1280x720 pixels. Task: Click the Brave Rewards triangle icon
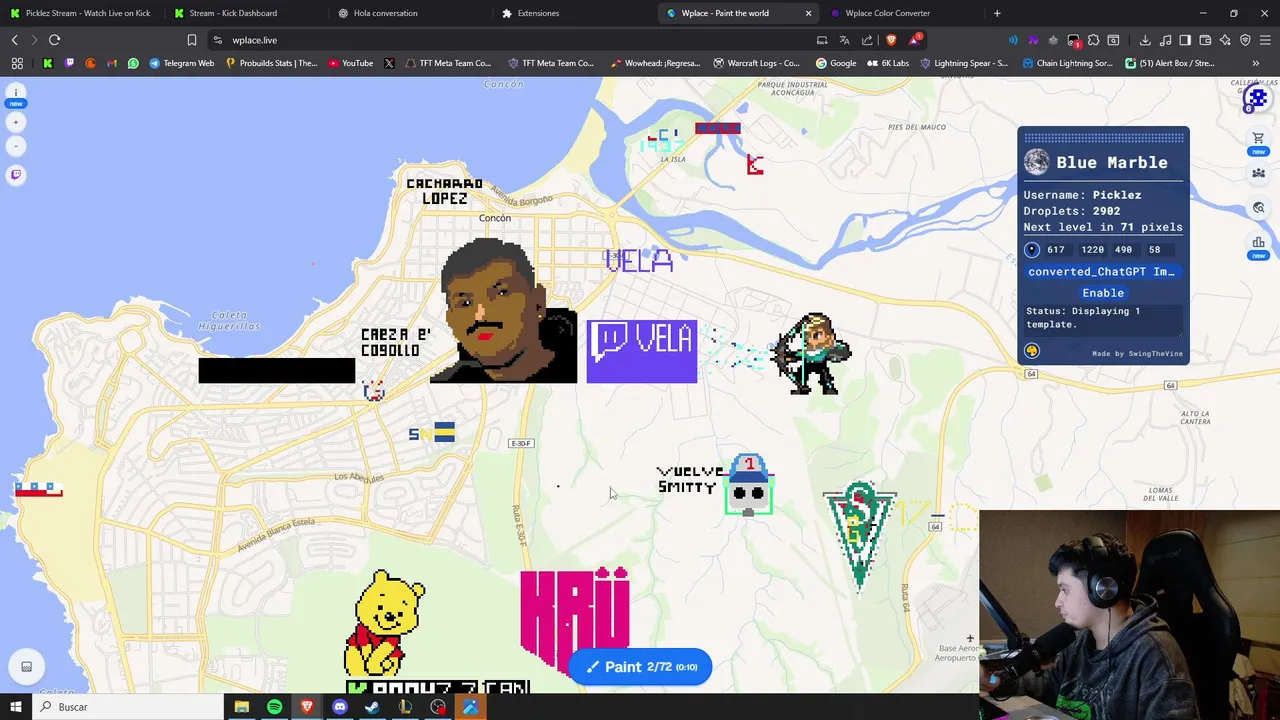(x=914, y=40)
